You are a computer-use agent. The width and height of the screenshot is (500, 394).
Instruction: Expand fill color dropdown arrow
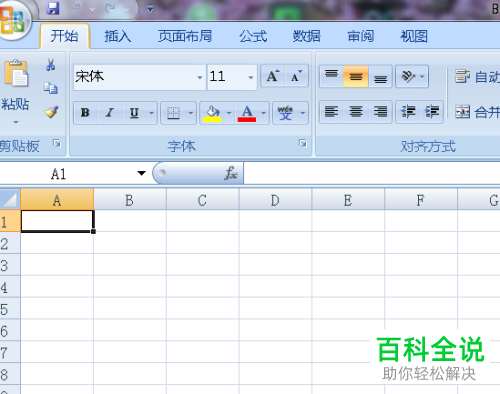229,113
